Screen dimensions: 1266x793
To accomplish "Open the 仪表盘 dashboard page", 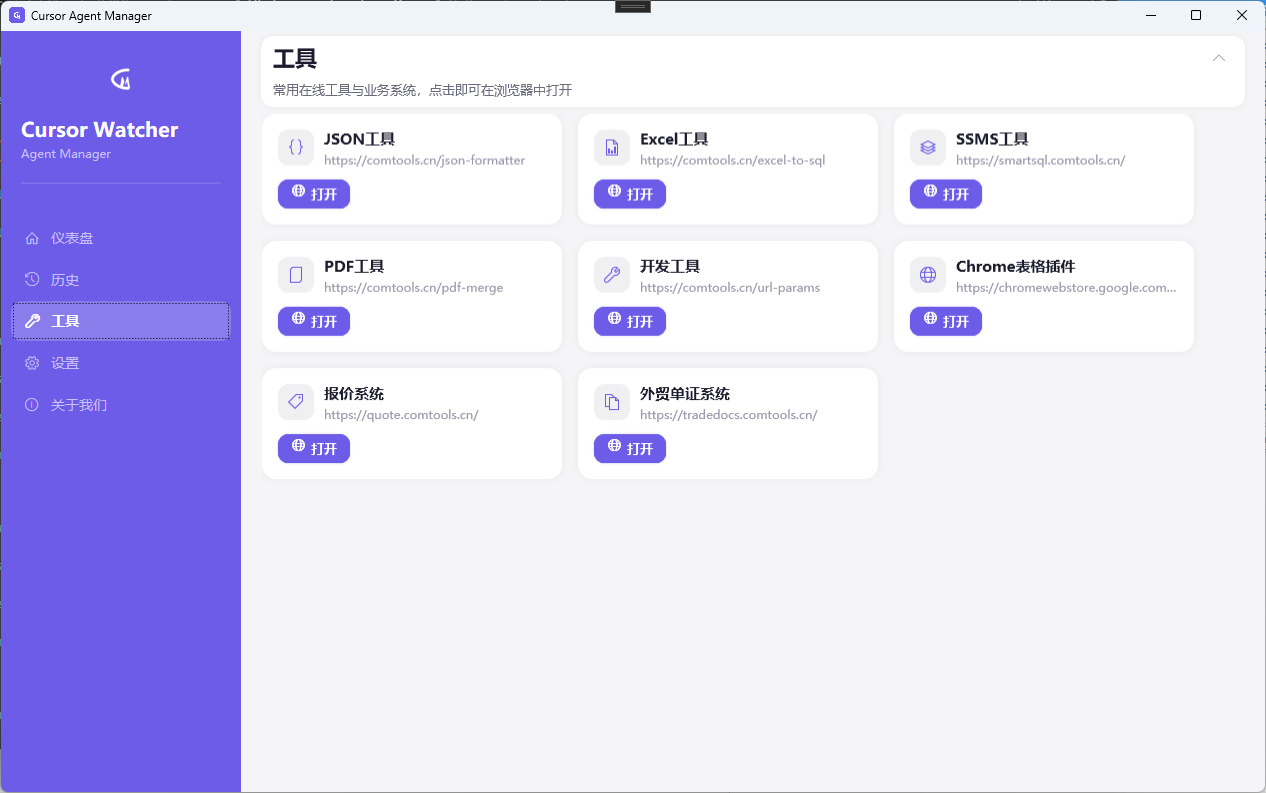I will click(x=121, y=238).
